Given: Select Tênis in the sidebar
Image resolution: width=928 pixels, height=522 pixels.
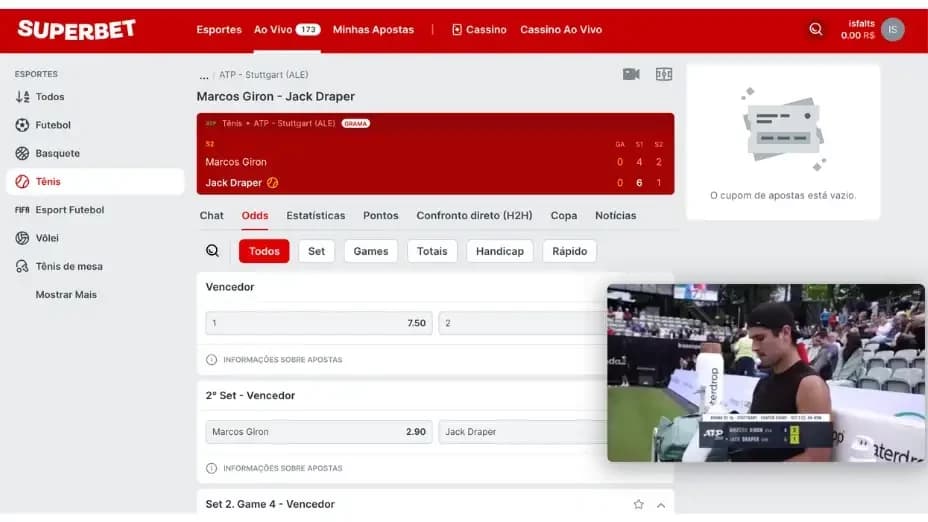Looking at the screenshot, I should [x=95, y=182].
